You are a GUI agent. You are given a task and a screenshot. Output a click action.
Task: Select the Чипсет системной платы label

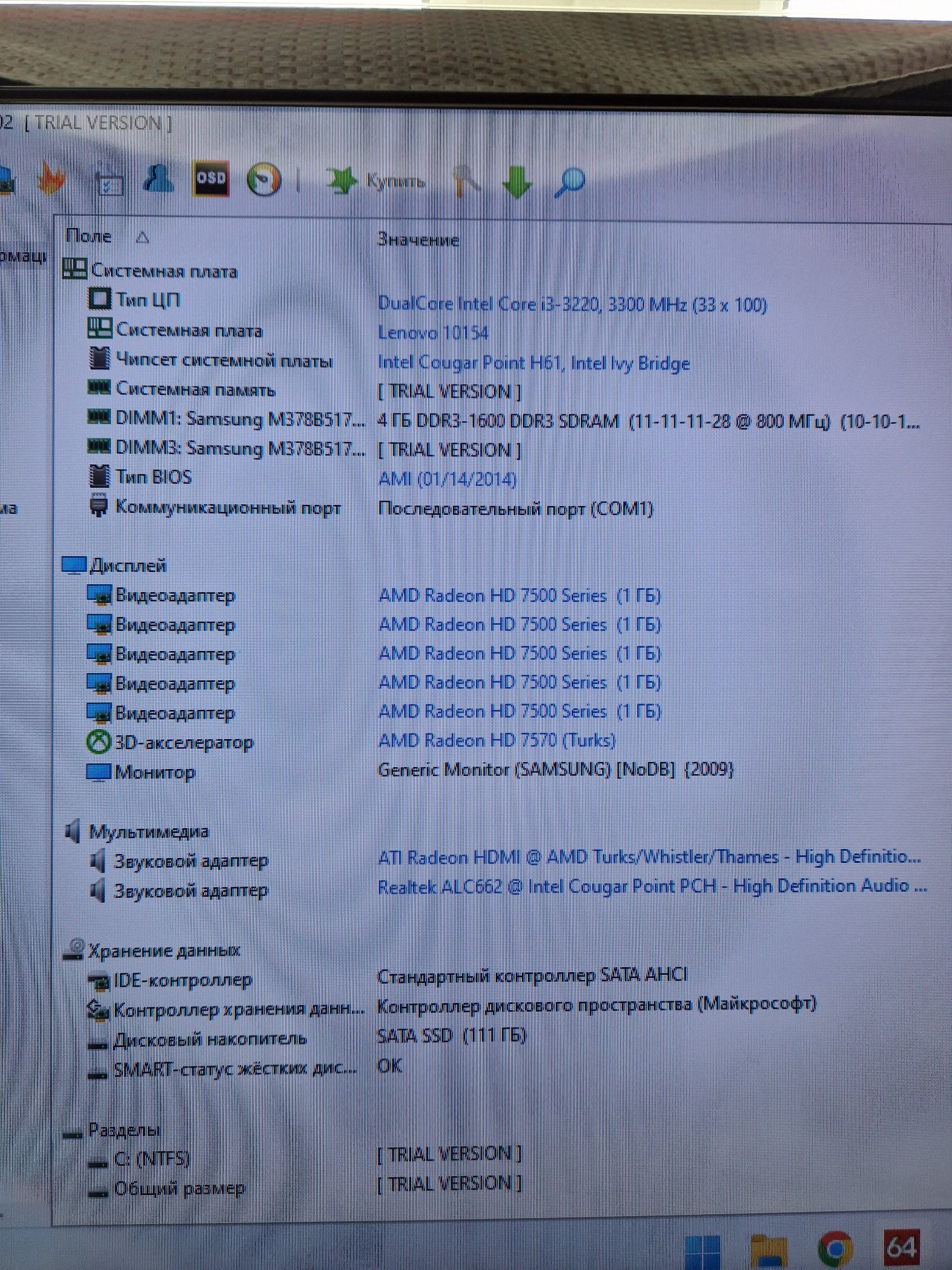pyautogui.click(x=224, y=360)
